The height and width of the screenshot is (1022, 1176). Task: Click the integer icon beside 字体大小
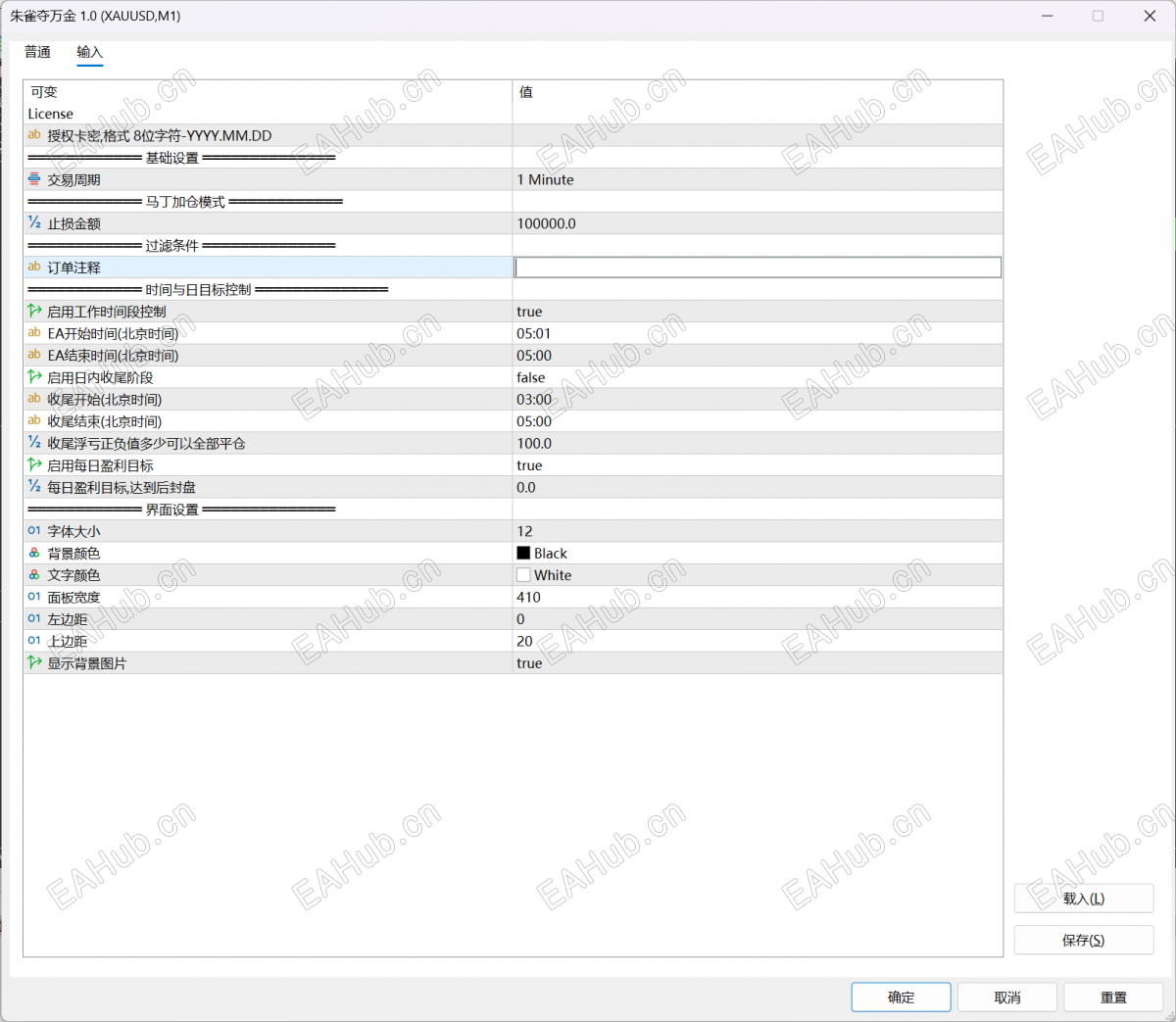tap(34, 531)
